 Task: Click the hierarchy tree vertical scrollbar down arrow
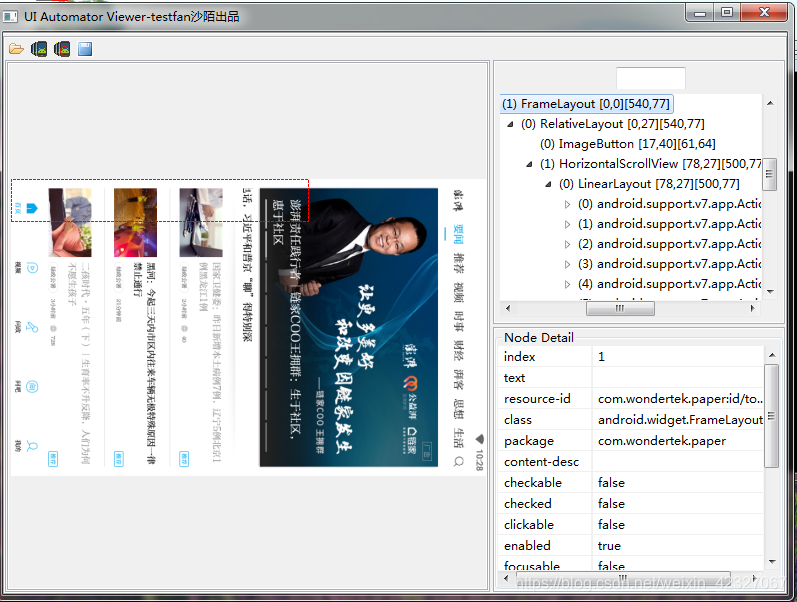click(770, 292)
